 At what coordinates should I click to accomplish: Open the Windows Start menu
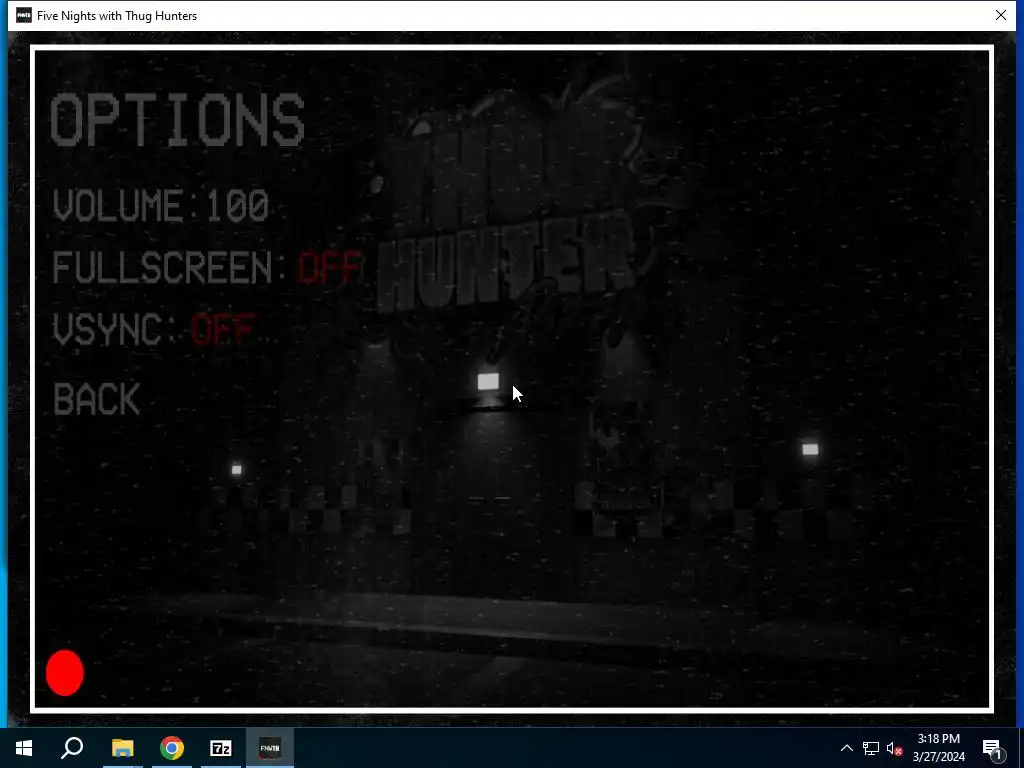(24, 748)
